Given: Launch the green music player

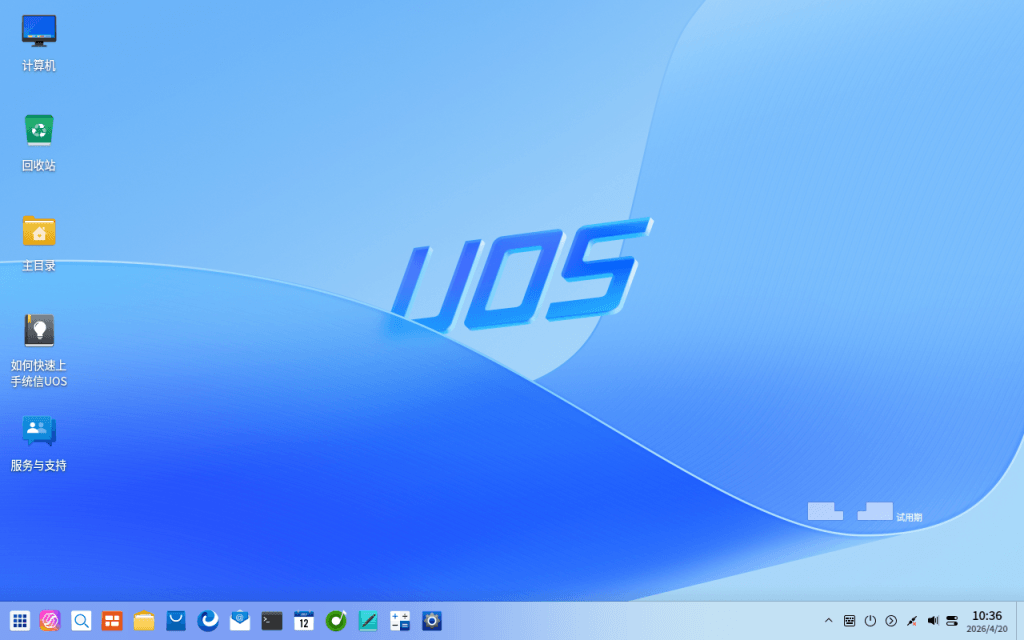Looking at the screenshot, I should (336, 620).
